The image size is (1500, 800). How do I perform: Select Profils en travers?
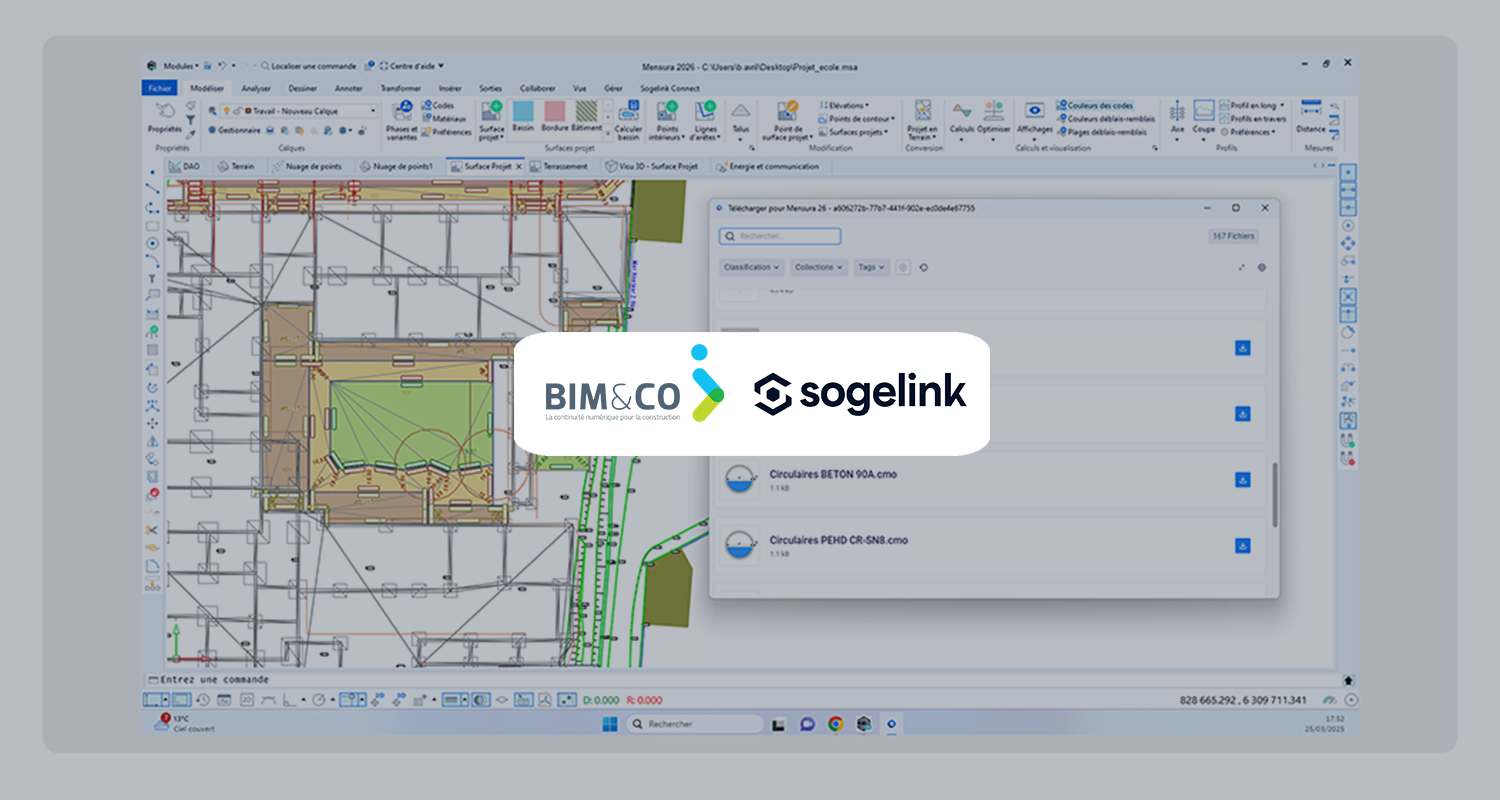[x=1253, y=118]
